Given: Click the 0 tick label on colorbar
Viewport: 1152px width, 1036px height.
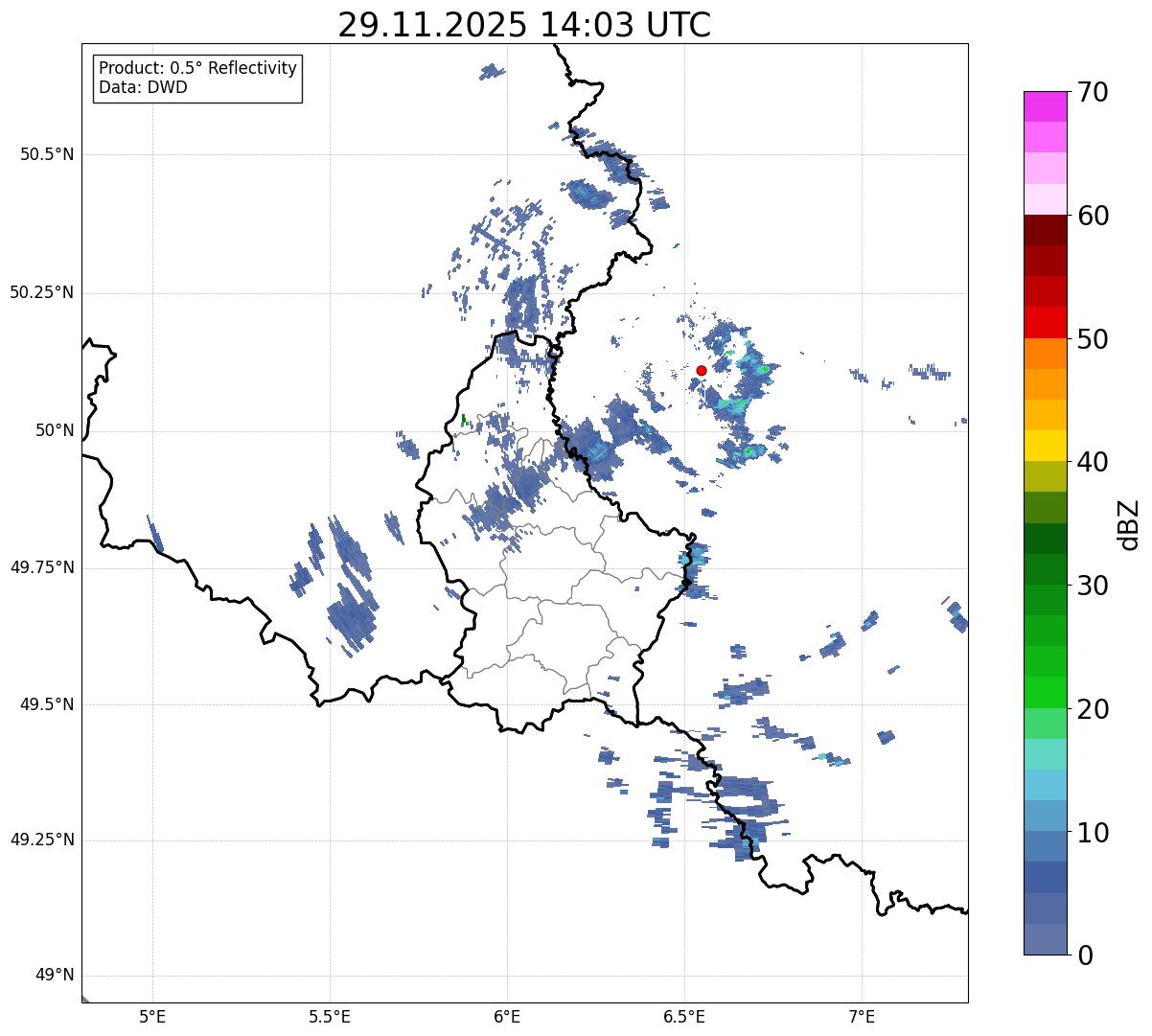Looking at the screenshot, I should tap(1085, 955).
